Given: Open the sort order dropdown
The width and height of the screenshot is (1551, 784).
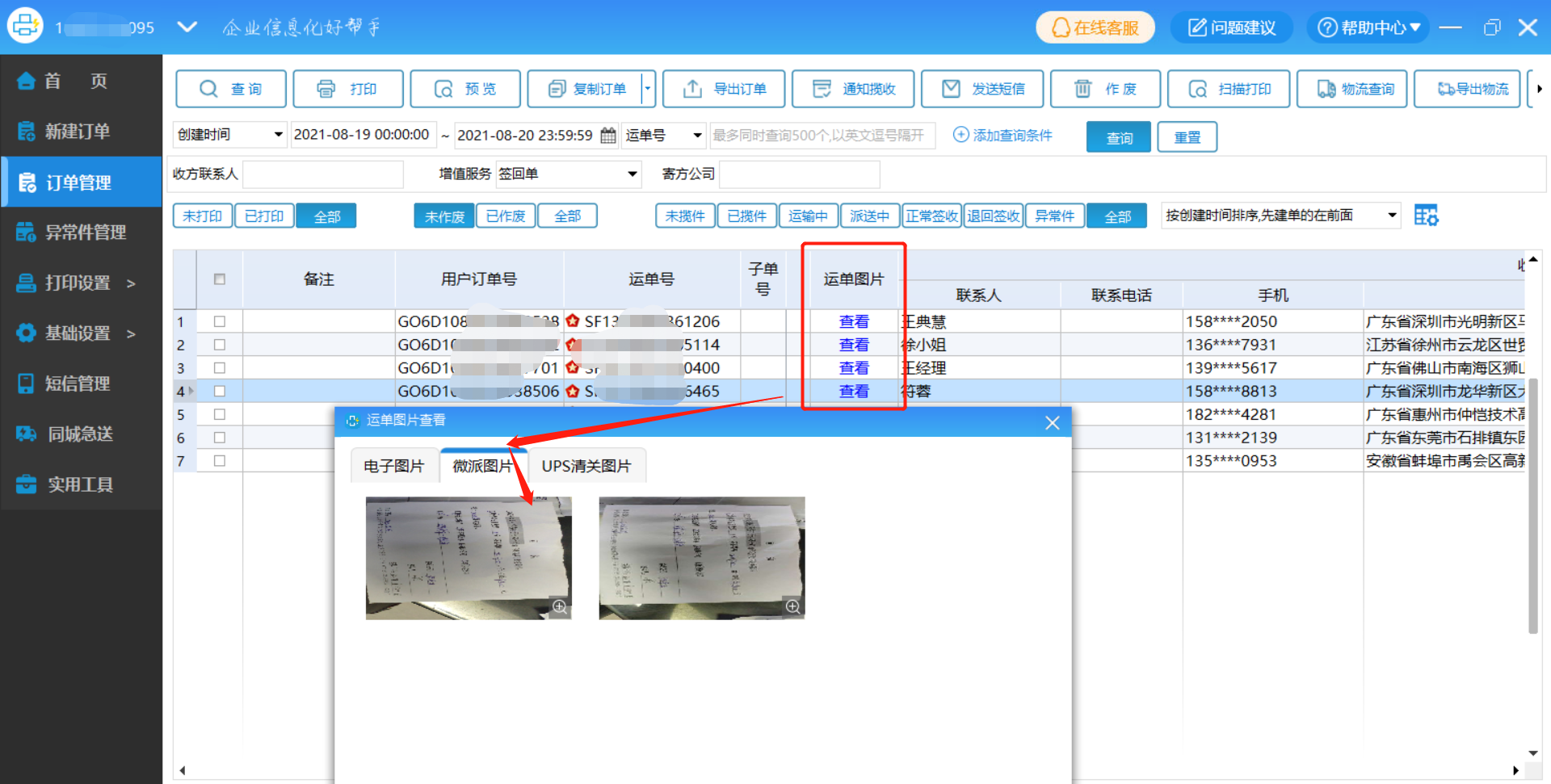Looking at the screenshot, I should pyautogui.click(x=1280, y=216).
